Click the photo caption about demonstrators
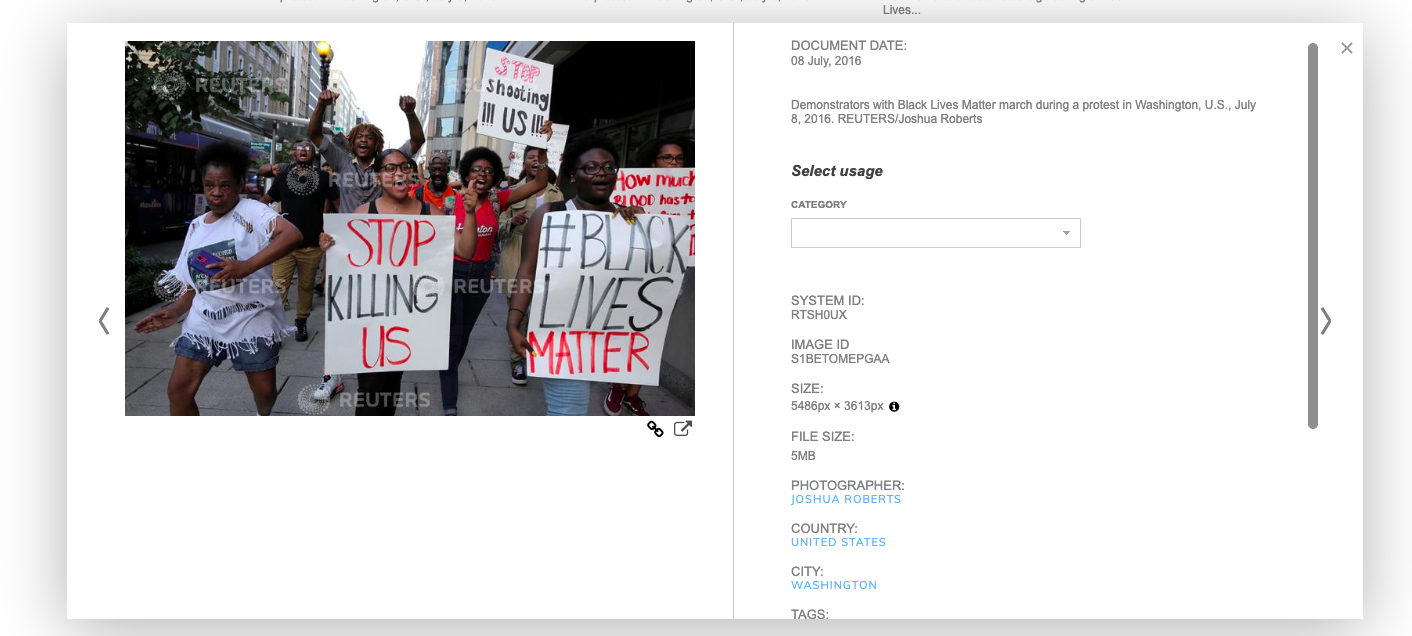The height and width of the screenshot is (636, 1412). 1023,112
